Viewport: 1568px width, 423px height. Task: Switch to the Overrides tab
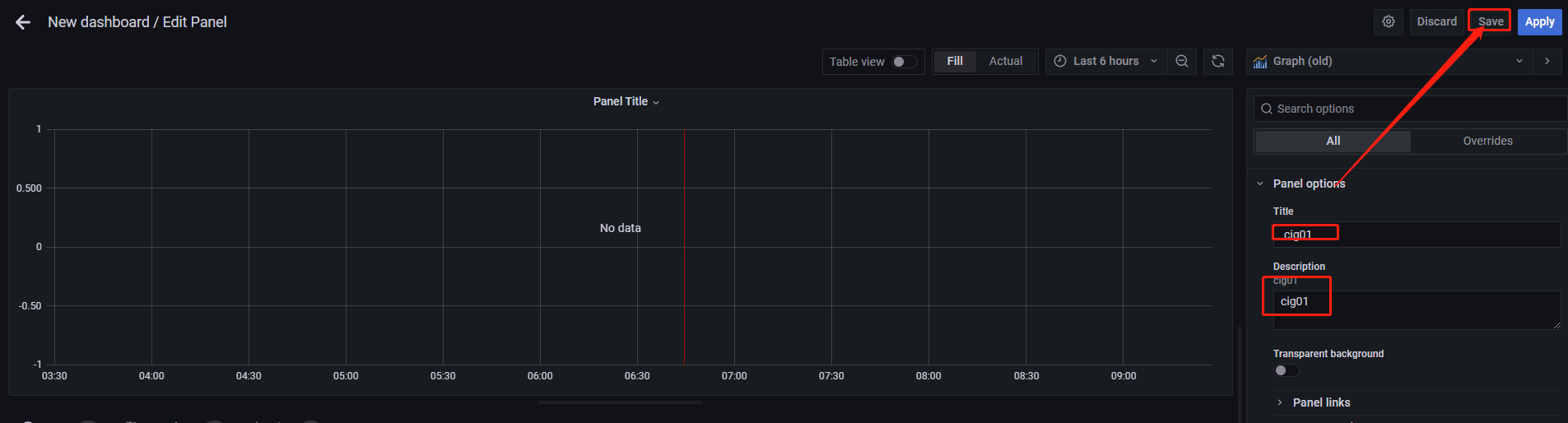tap(1487, 142)
